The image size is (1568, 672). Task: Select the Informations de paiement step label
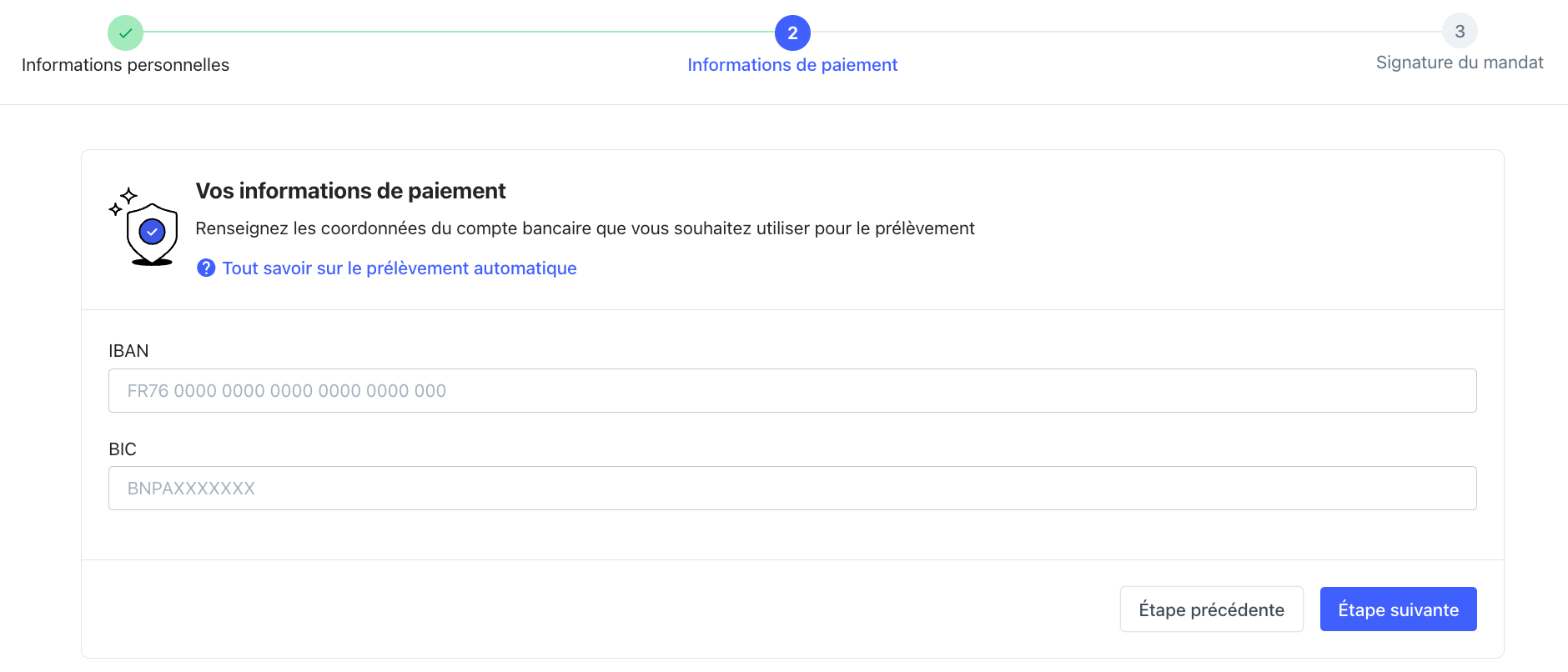coord(792,65)
